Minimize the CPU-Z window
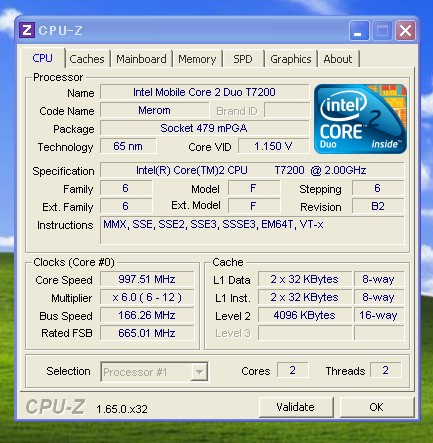 359,31
